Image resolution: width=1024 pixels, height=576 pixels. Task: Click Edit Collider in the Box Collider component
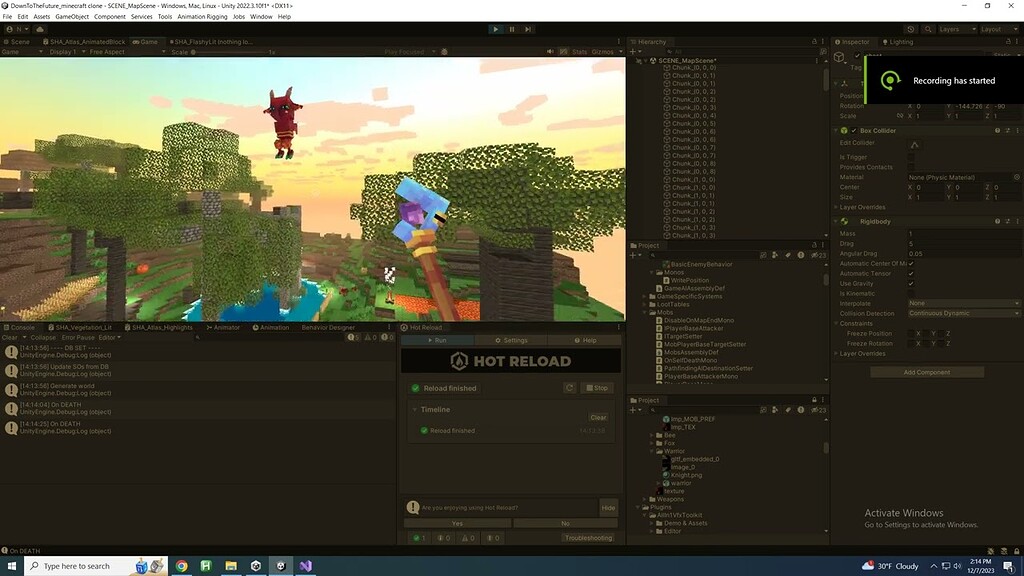916,144
